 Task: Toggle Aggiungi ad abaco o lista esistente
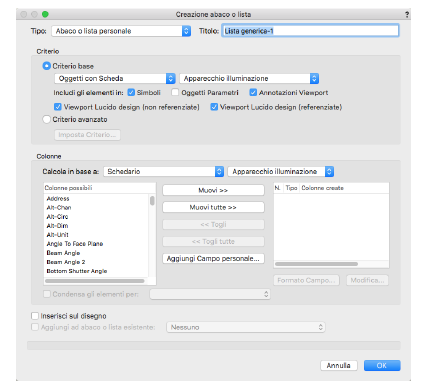[35, 327]
